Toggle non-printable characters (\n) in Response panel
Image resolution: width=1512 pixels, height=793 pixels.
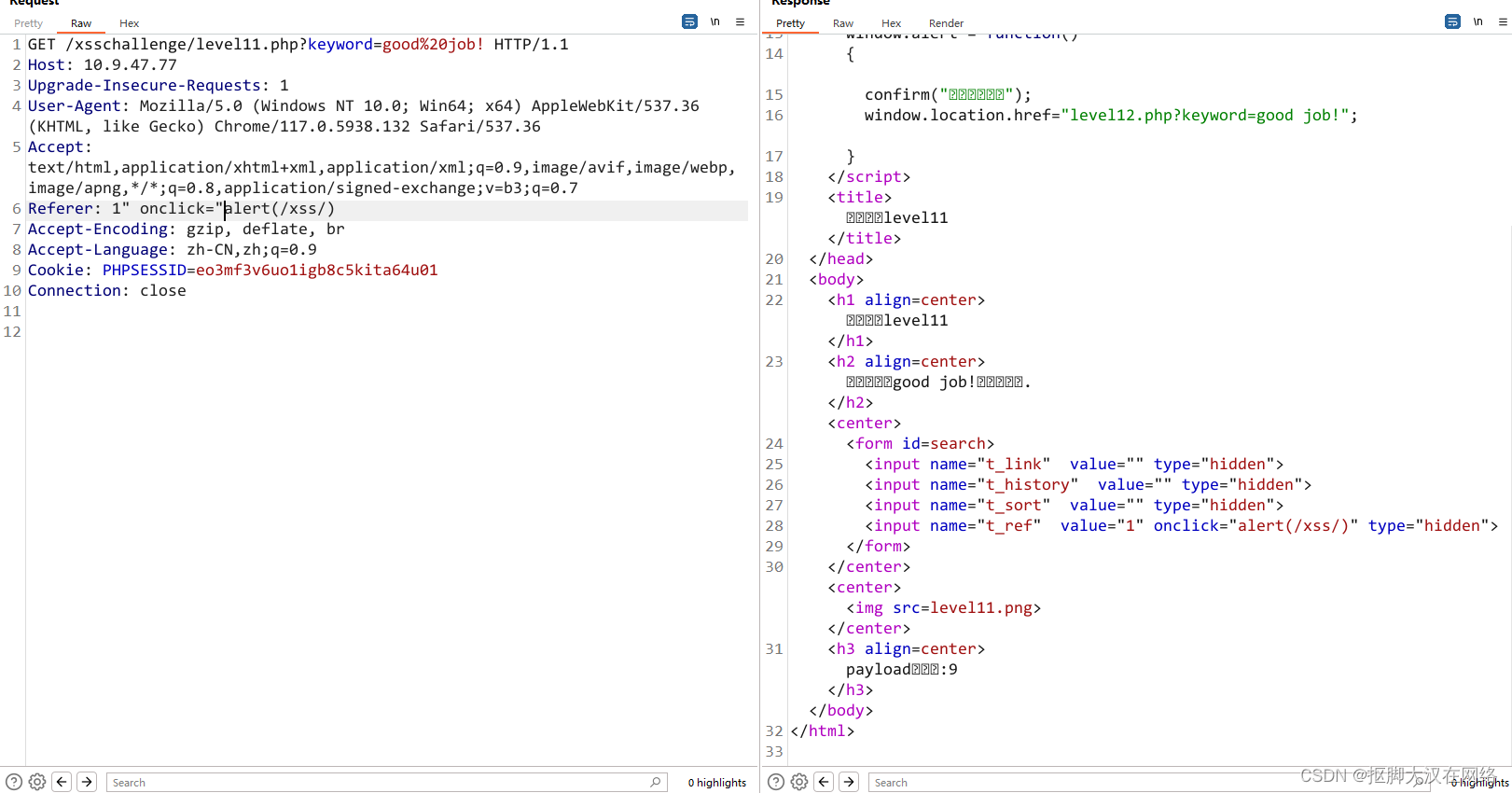(x=1478, y=21)
